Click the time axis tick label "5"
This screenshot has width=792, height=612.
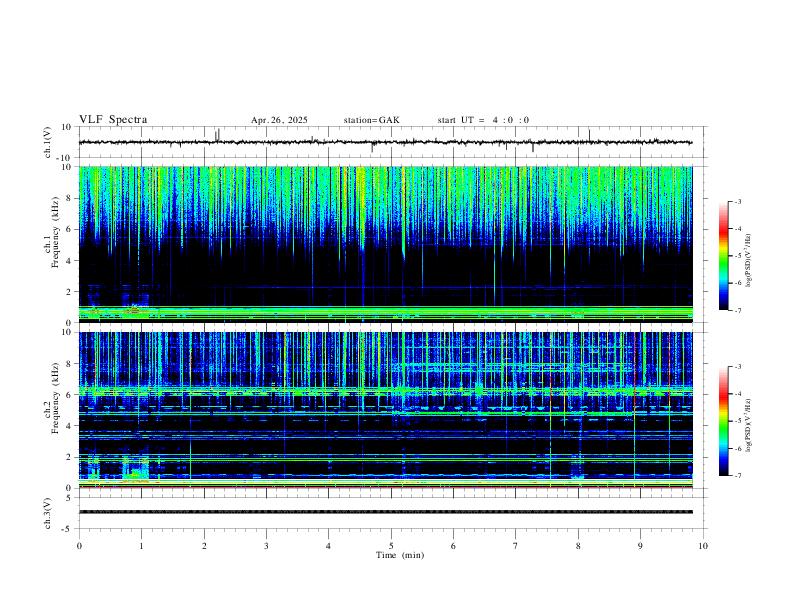point(391,546)
